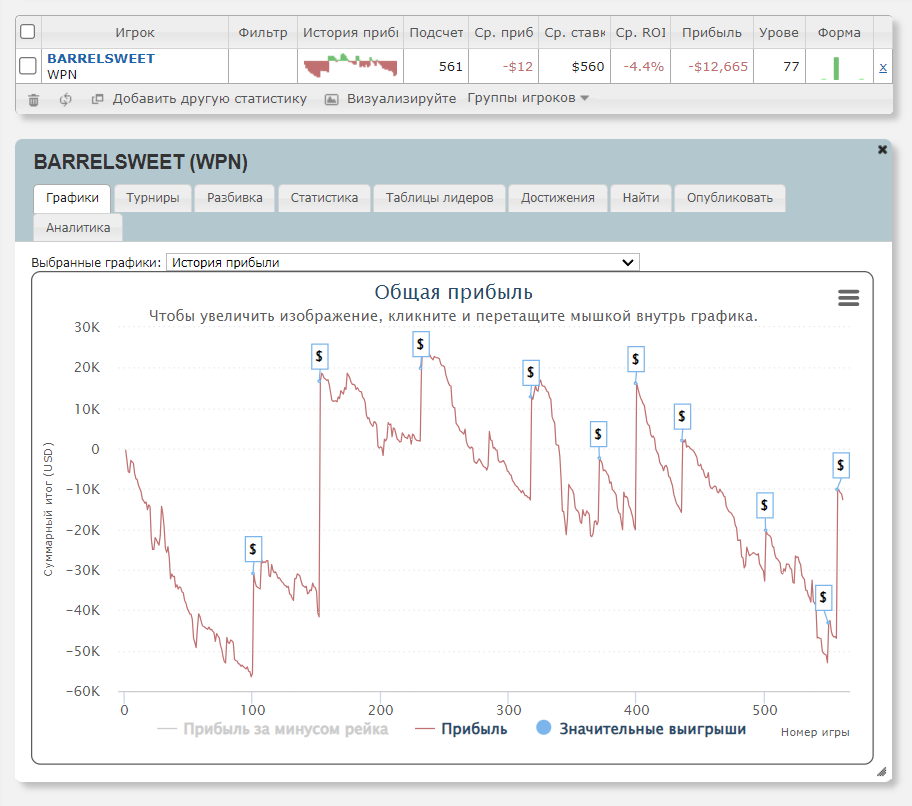This screenshot has height=806, width=912.
Task: Toggle the Значительные выигрыши legend series
Action: pos(640,729)
